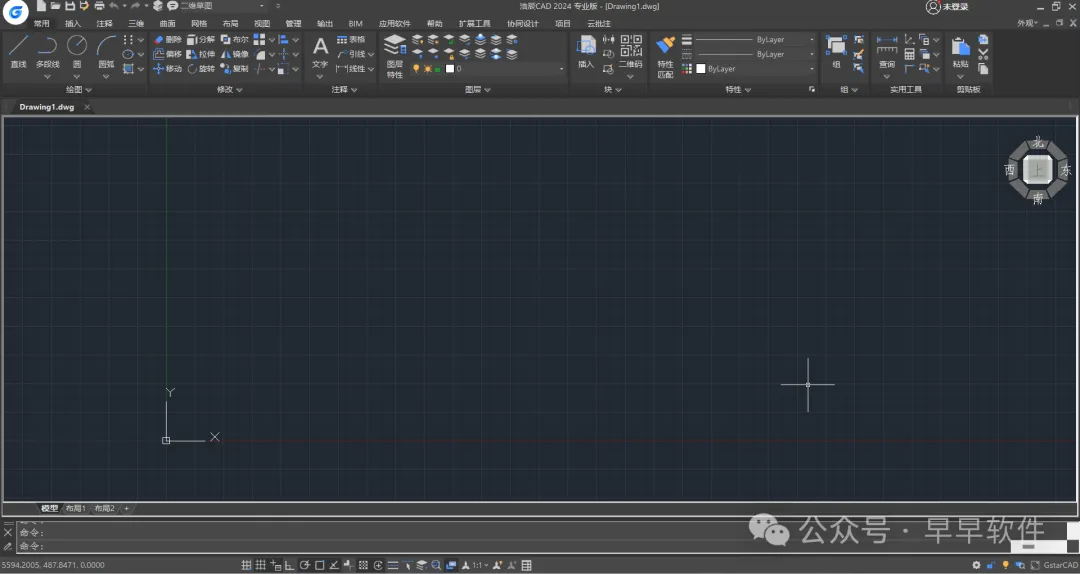Image resolution: width=1080 pixels, height=574 pixels.
Task: Click the 上 top face of view cube
Action: (x=1037, y=170)
